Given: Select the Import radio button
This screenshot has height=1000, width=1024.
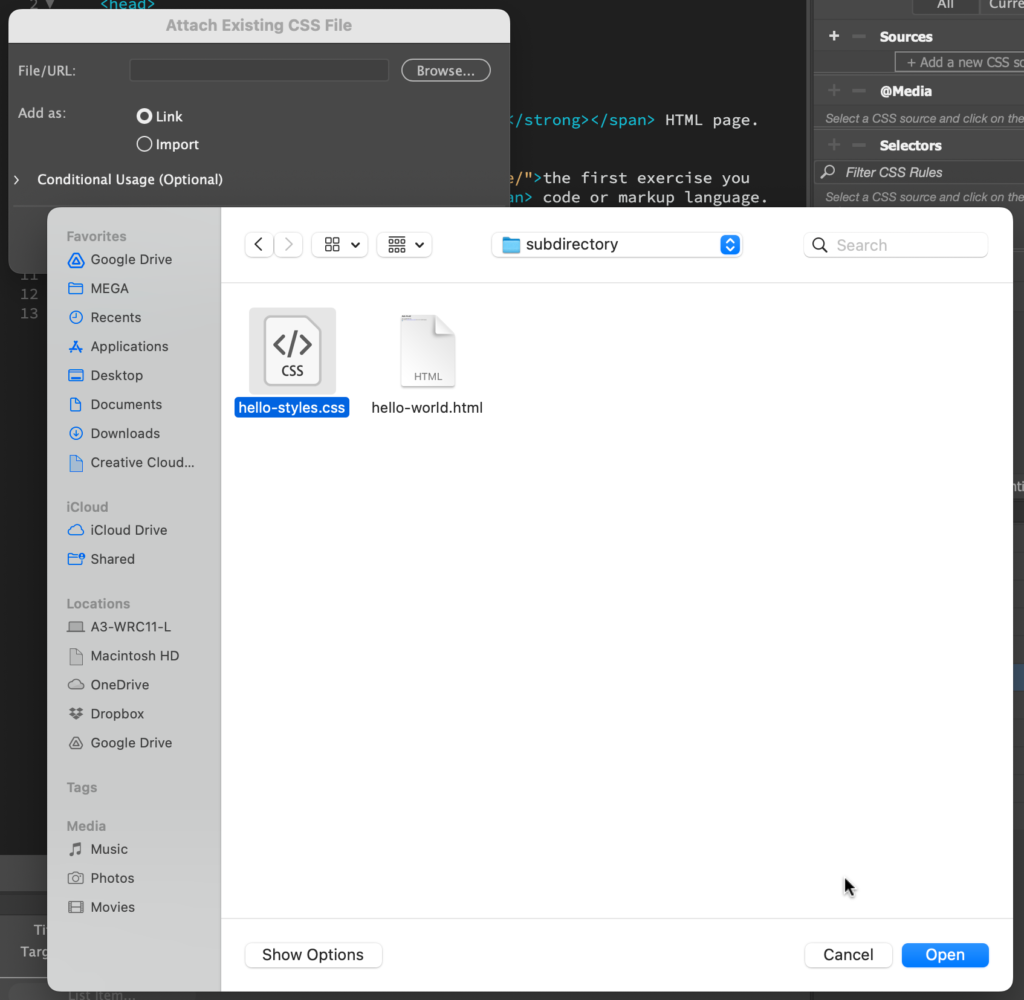Looking at the screenshot, I should [x=145, y=145].
